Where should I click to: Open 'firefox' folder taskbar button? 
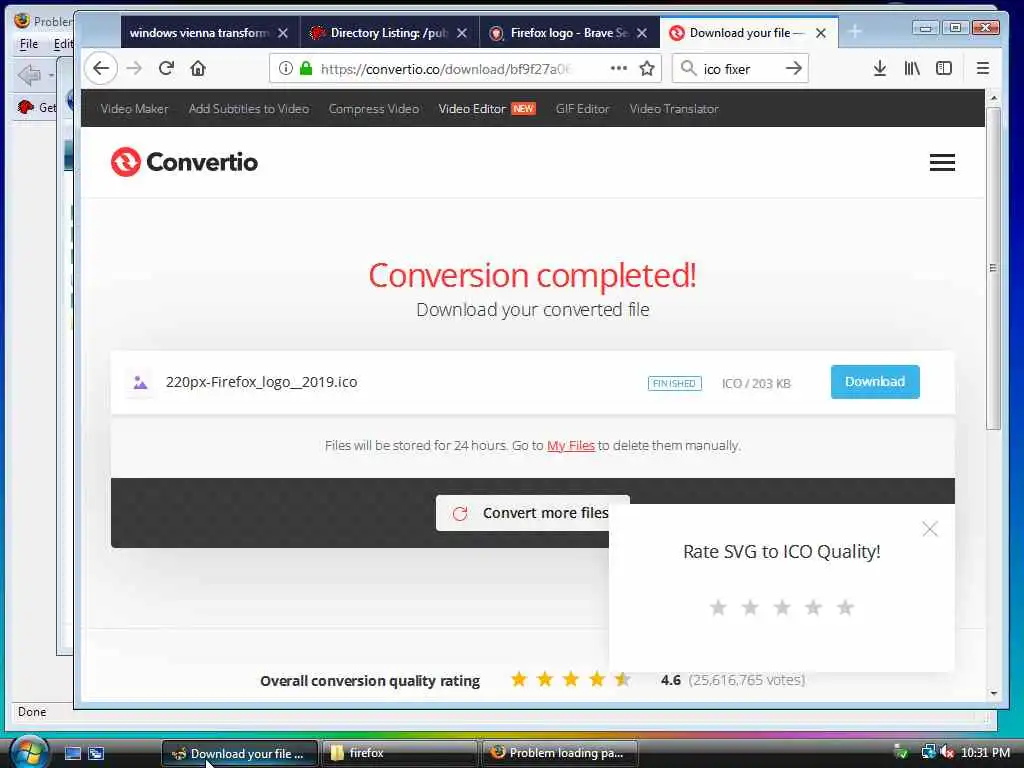click(399, 753)
